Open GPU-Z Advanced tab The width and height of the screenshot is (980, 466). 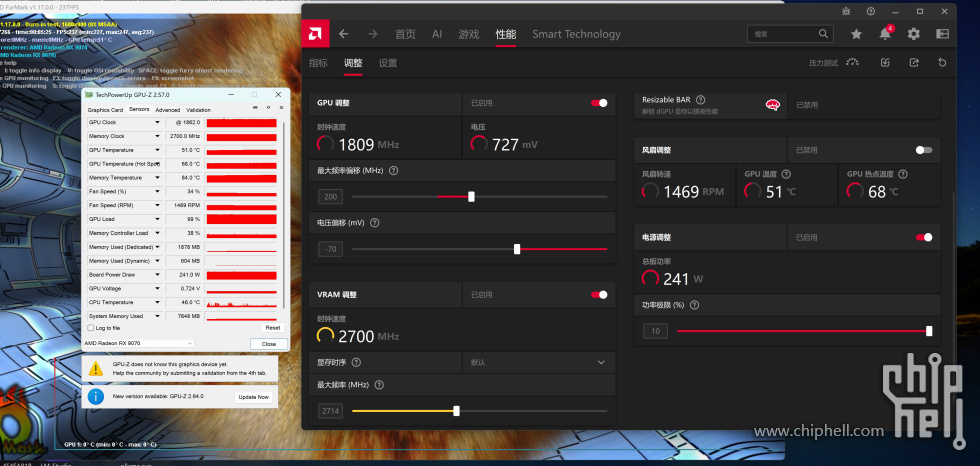[168, 110]
